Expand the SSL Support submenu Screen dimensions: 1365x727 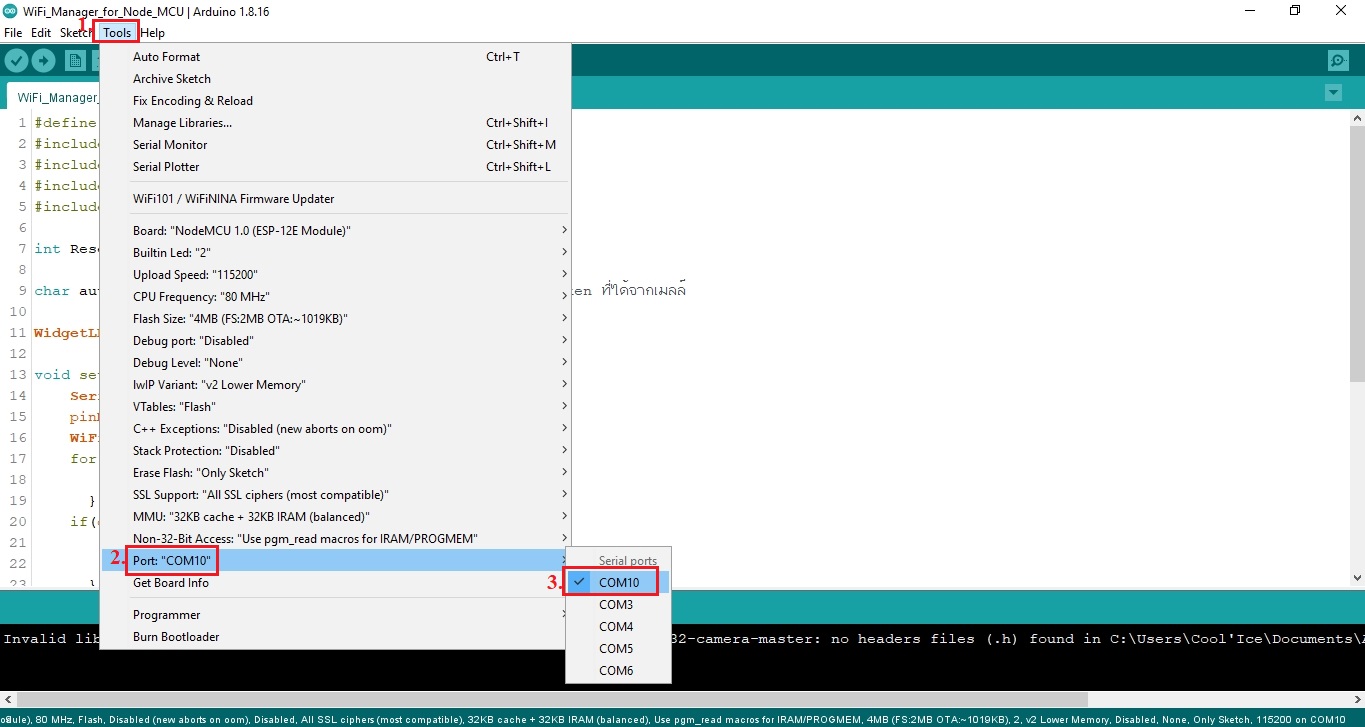coord(335,495)
